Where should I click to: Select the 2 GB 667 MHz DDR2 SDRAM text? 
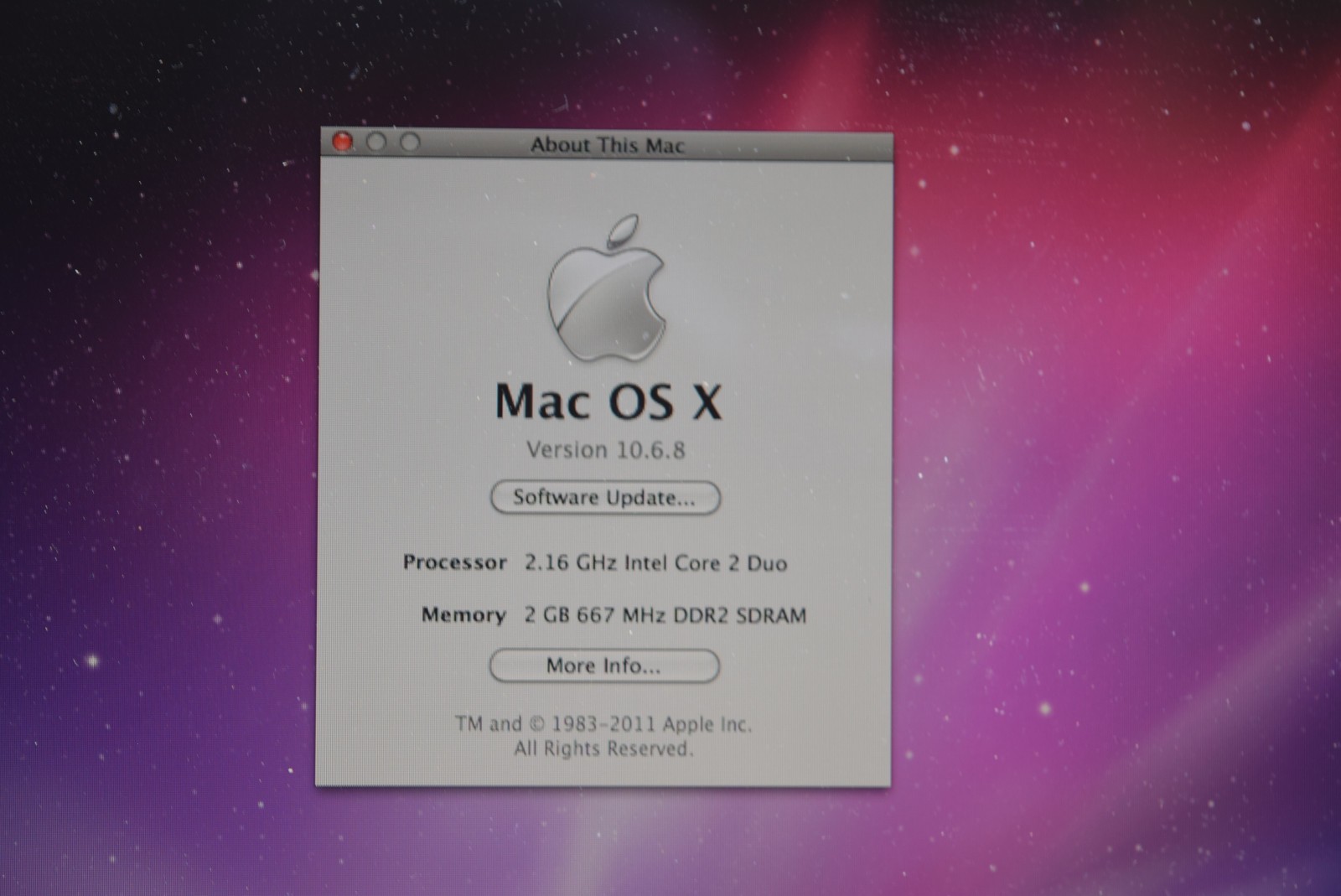665,615
